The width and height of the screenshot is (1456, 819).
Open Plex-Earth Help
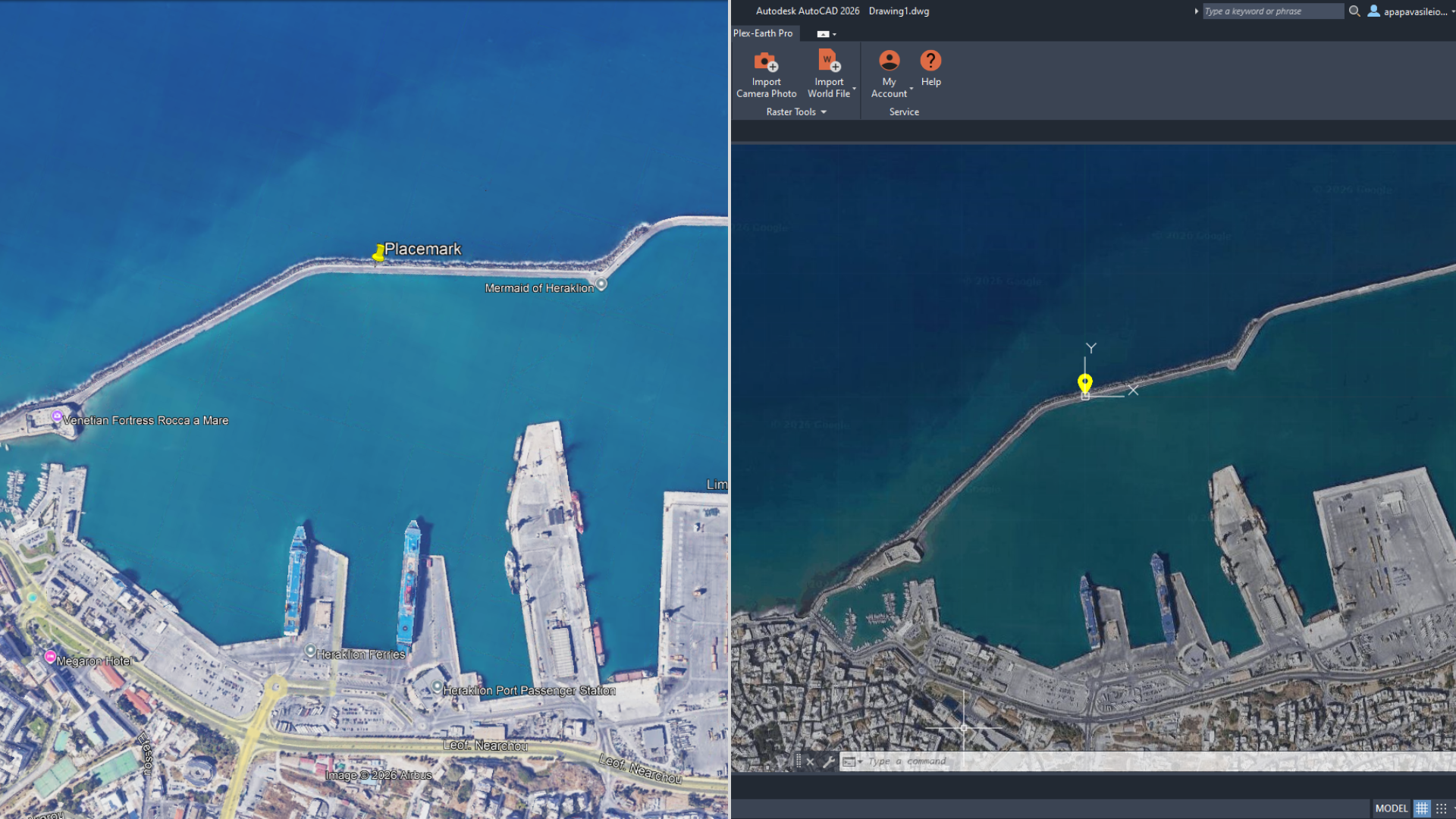(x=930, y=61)
